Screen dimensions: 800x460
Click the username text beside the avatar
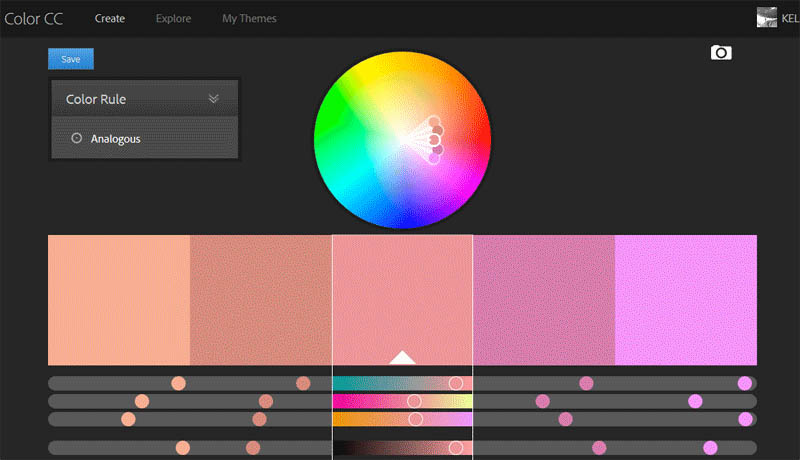pos(789,18)
